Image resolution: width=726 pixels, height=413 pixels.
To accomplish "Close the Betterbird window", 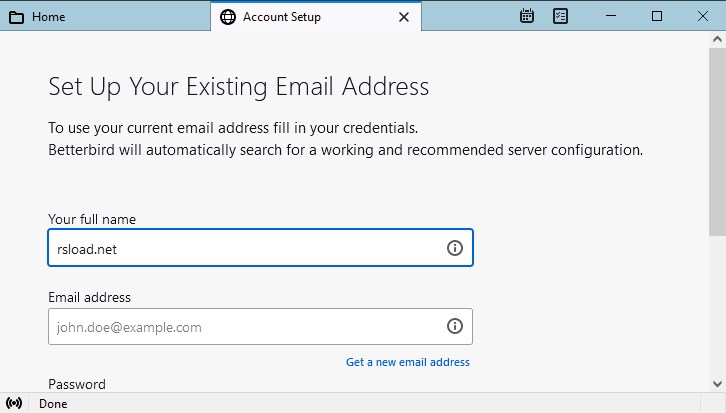I will click(x=702, y=16).
